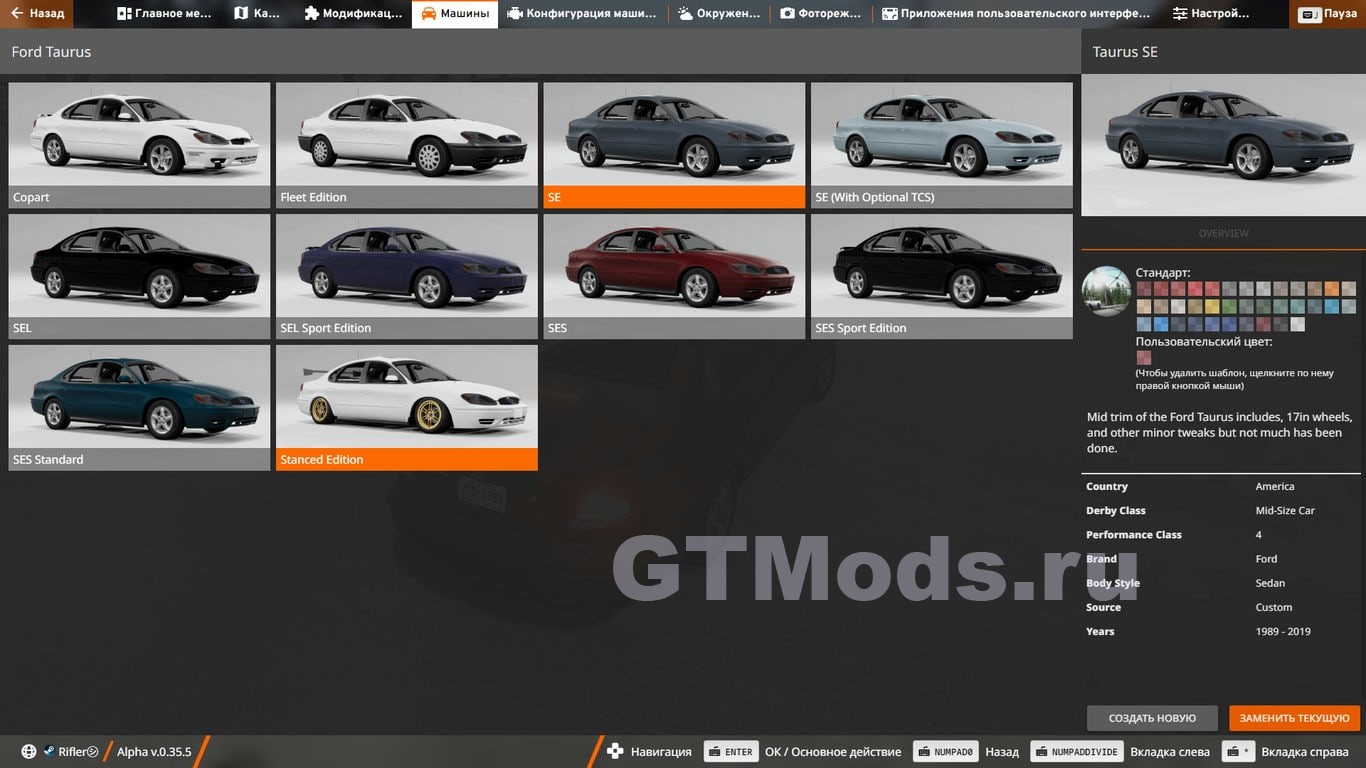
Task: Click the Навигация d-pad icon
Action: [615, 751]
